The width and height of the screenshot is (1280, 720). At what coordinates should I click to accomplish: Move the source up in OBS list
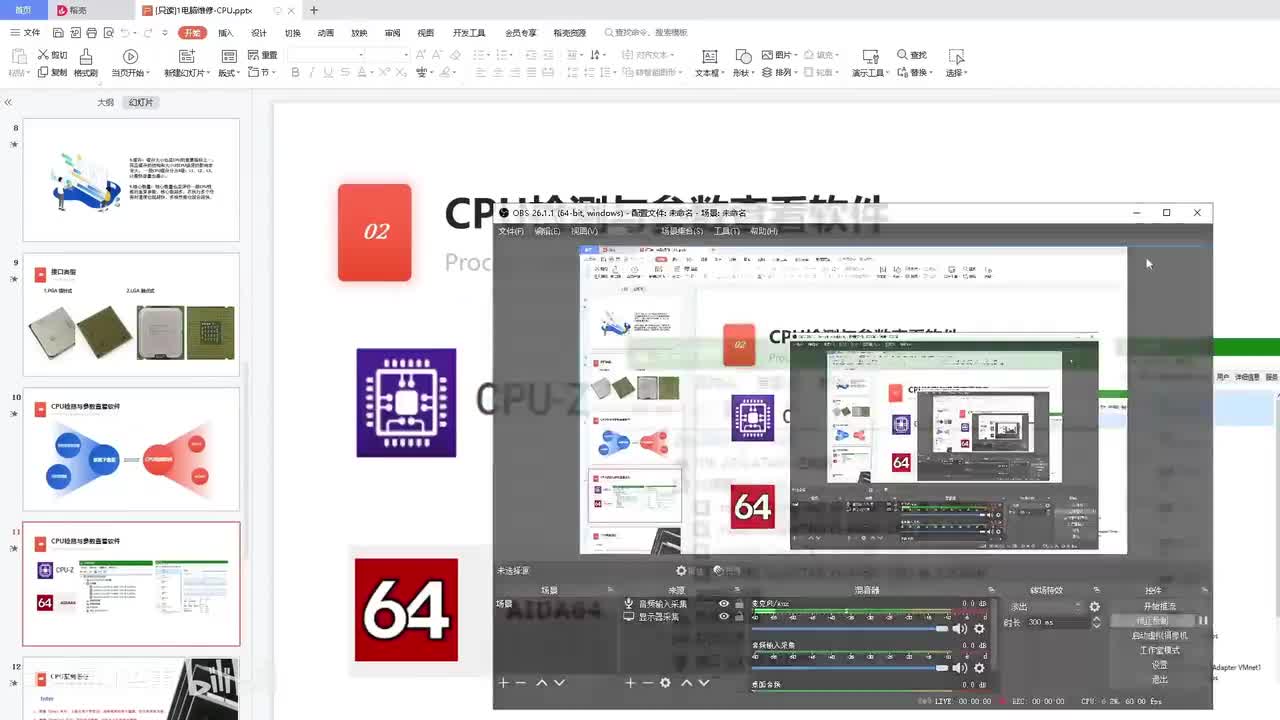point(686,683)
